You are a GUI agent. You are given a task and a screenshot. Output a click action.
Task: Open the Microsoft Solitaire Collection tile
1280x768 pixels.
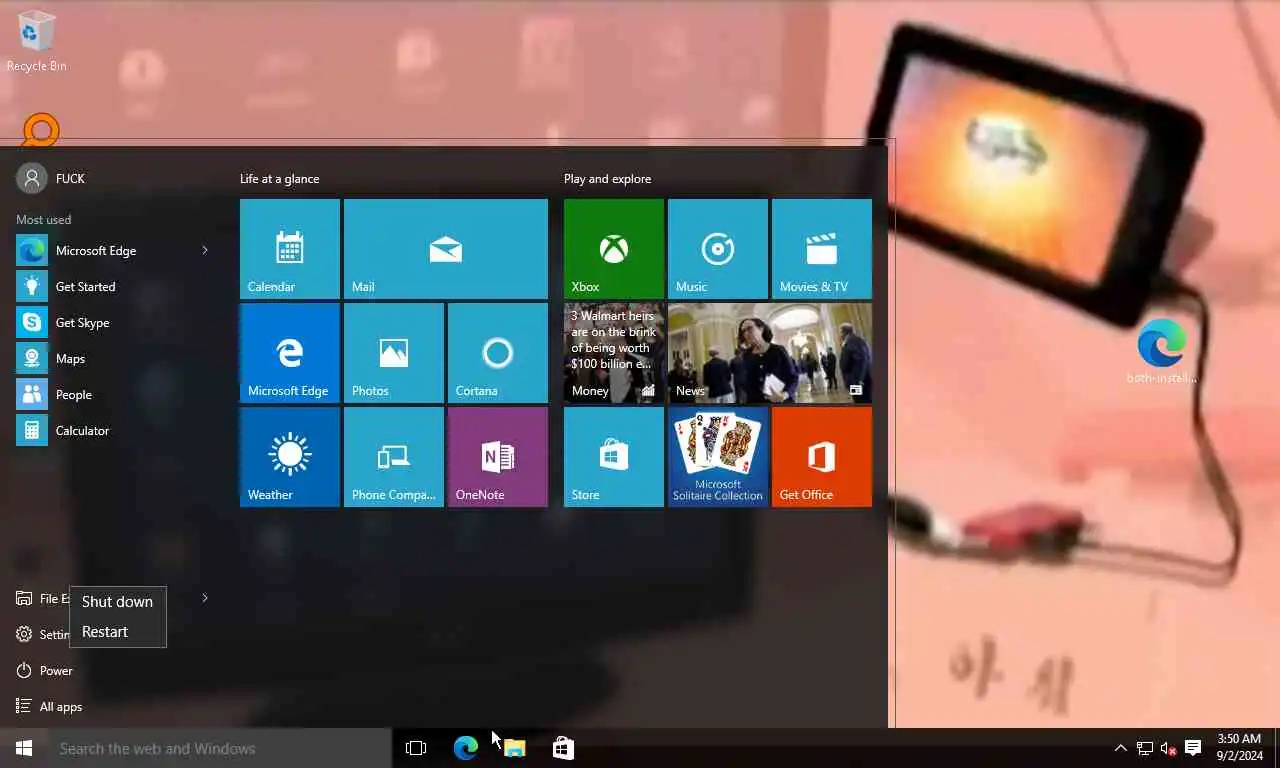tap(718, 457)
